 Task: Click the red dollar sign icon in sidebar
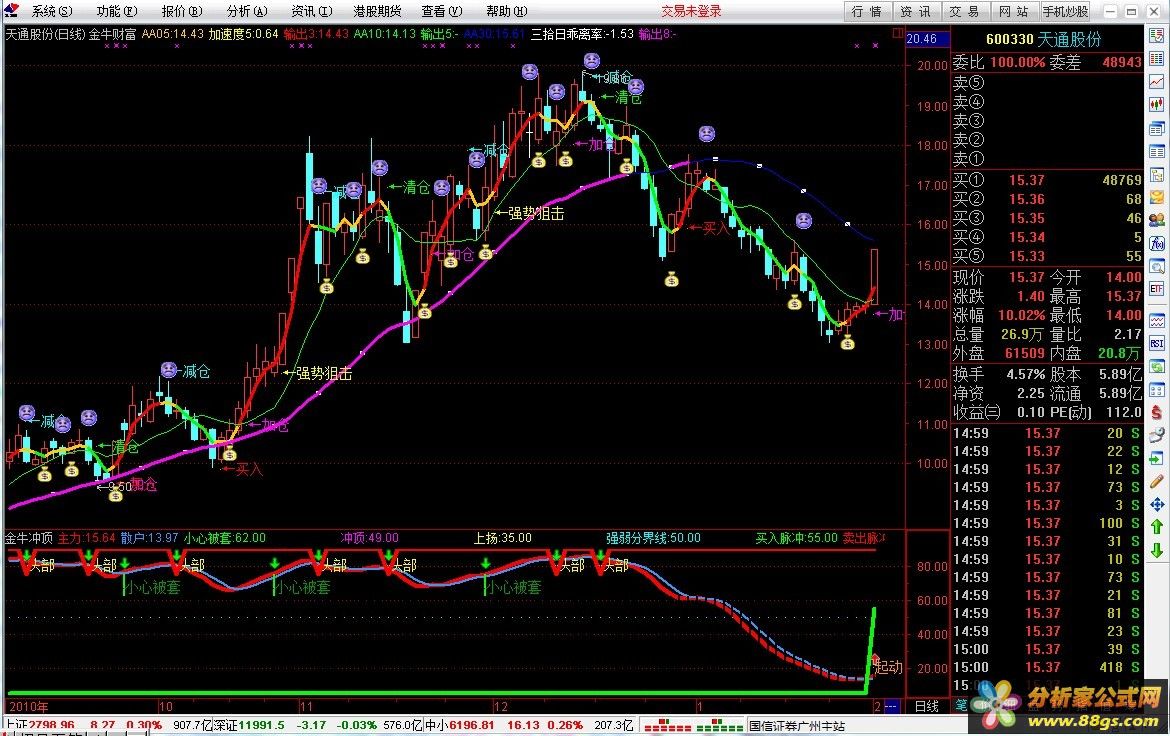point(1157,413)
